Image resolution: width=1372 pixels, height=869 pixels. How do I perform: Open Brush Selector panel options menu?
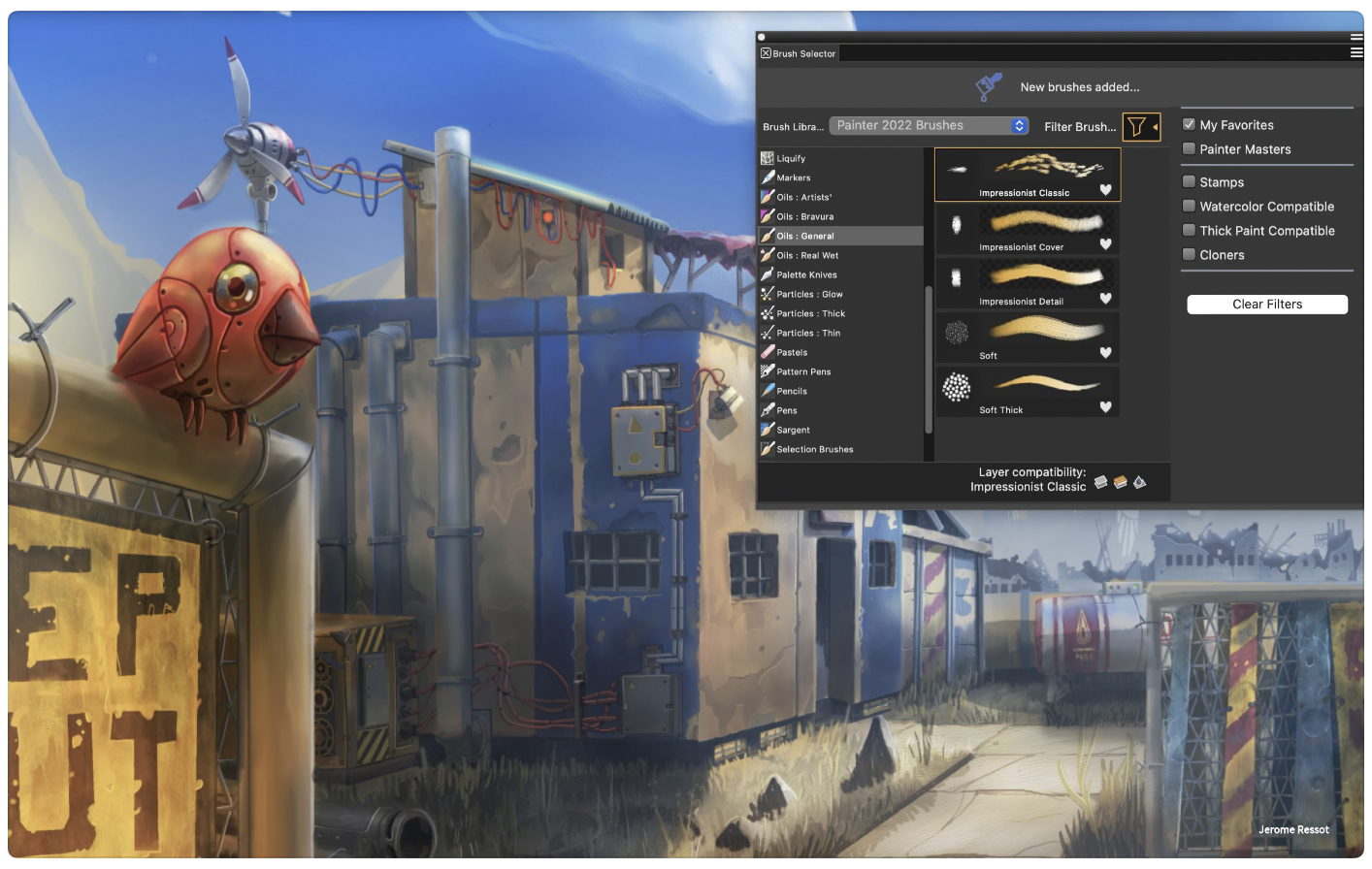[x=1356, y=52]
